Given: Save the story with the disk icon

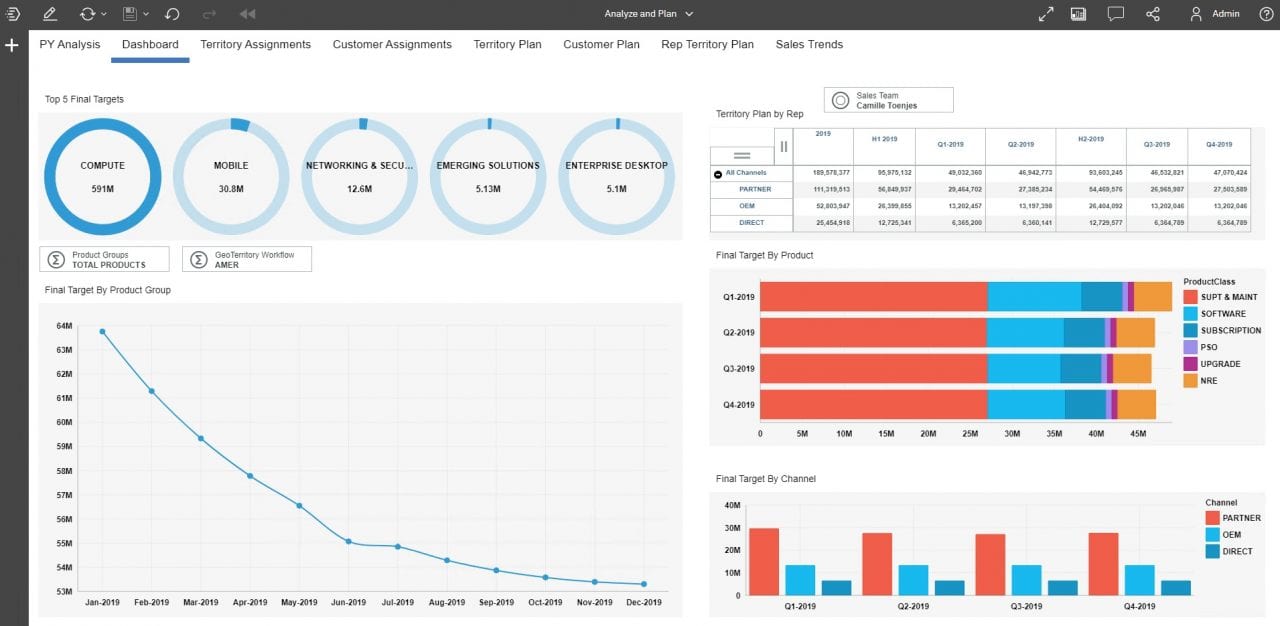Looking at the screenshot, I should click(129, 13).
